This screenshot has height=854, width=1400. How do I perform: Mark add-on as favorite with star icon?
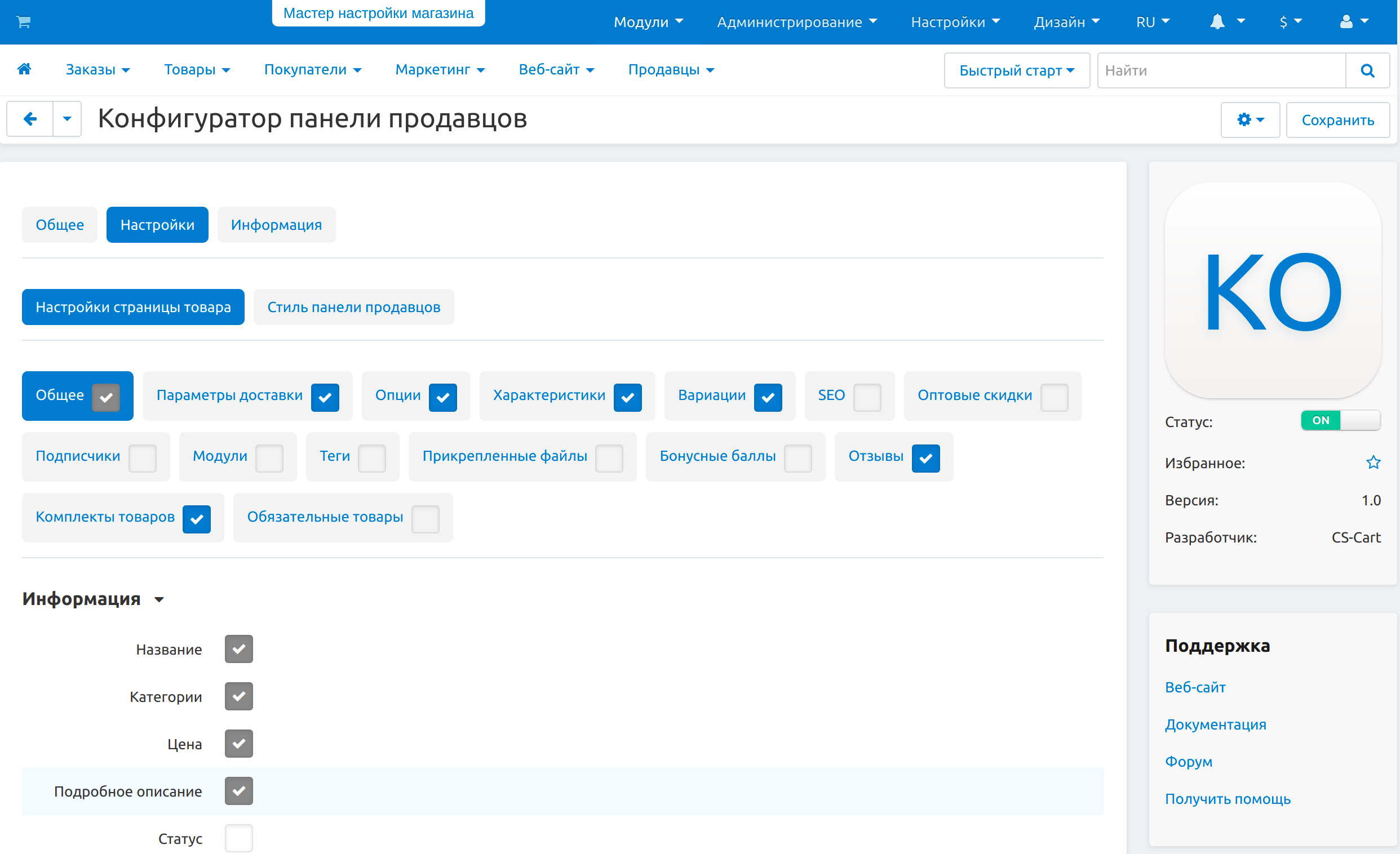click(1373, 463)
